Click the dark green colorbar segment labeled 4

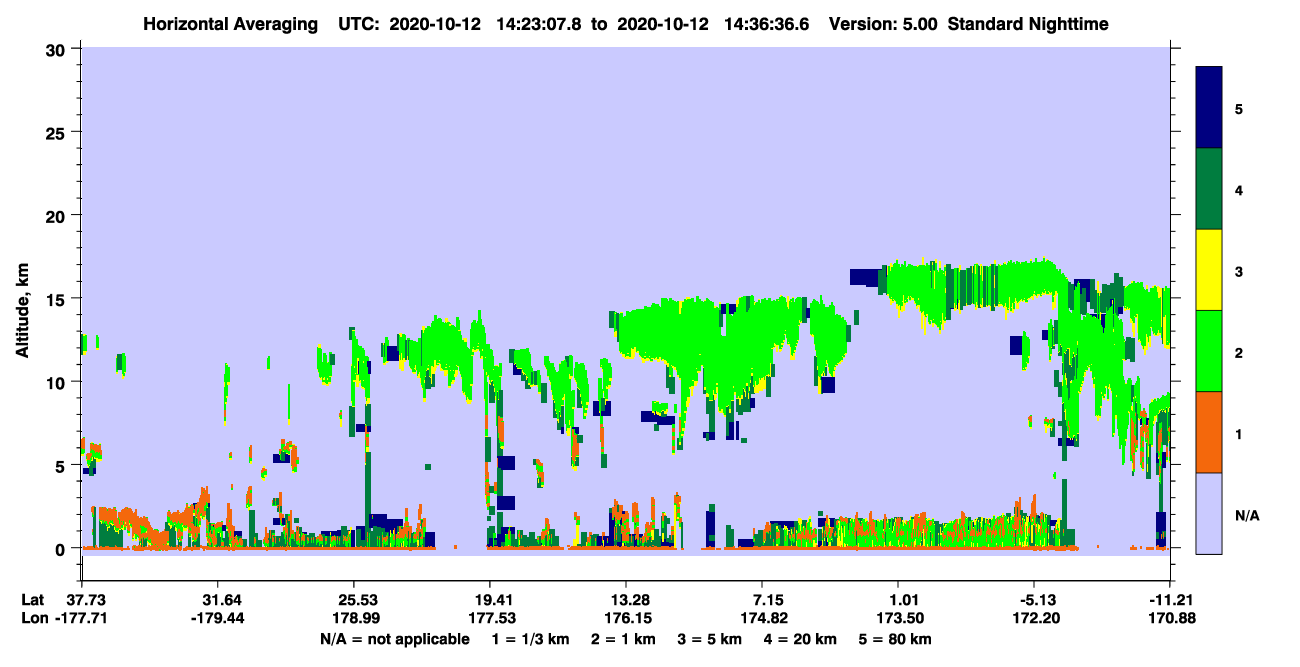pyautogui.click(x=1209, y=189)
